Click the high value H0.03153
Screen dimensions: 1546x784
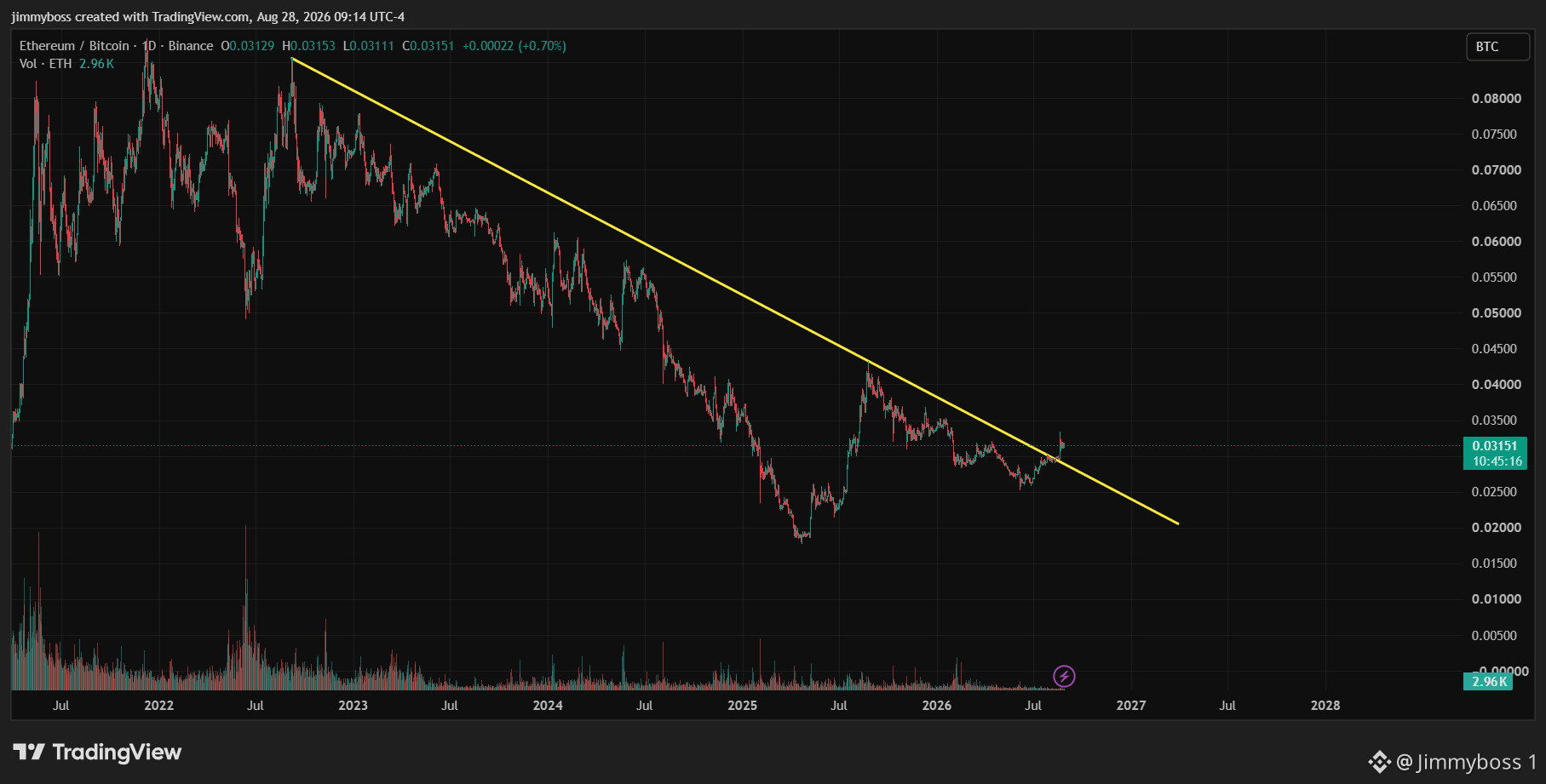pyautogui.click(x=308, y=46)
